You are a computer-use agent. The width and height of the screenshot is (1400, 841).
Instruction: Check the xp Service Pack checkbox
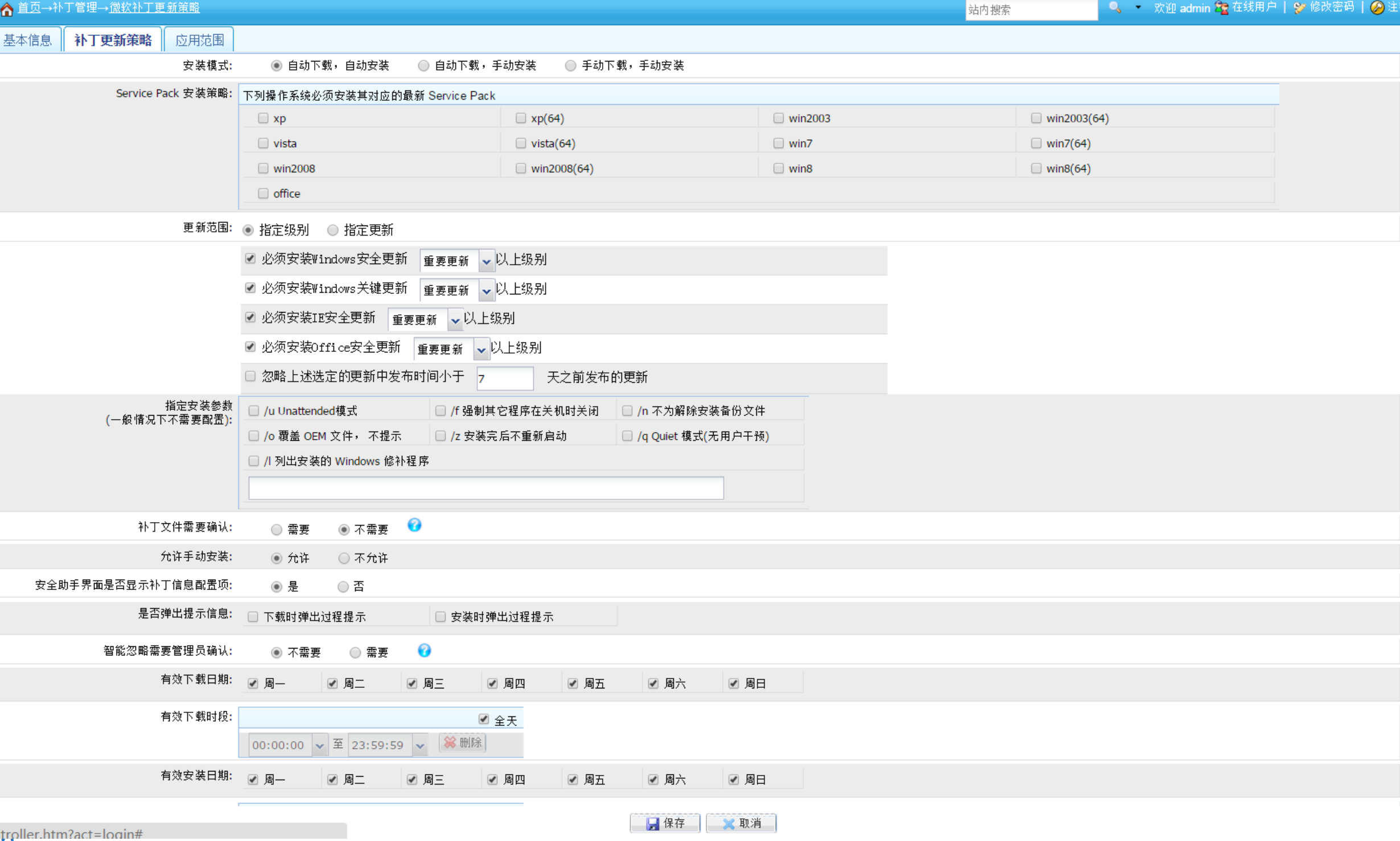[263, 118]
